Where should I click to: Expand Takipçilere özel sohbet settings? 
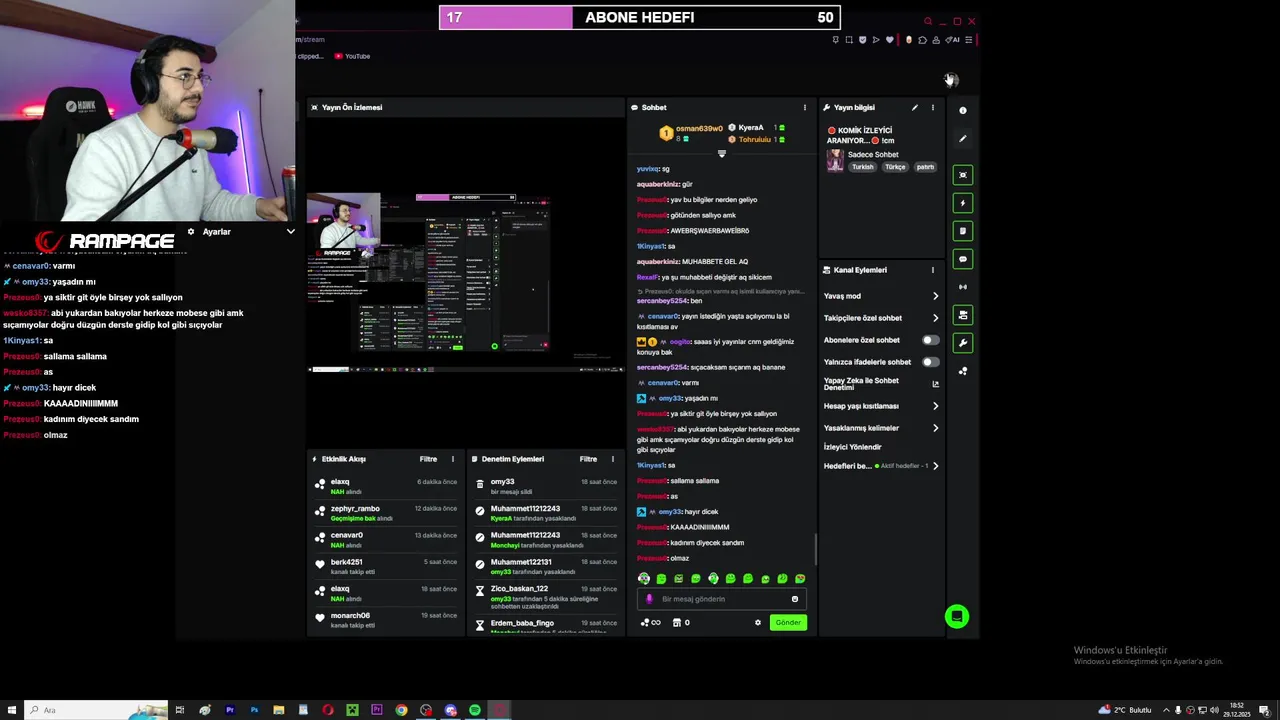tap(935, 318)
